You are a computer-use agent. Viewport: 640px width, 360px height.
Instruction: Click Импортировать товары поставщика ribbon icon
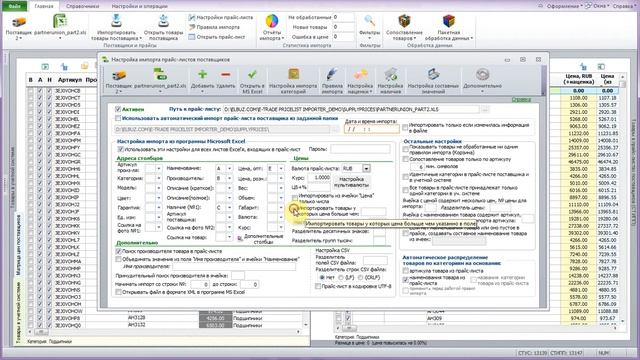coord(116,21)
